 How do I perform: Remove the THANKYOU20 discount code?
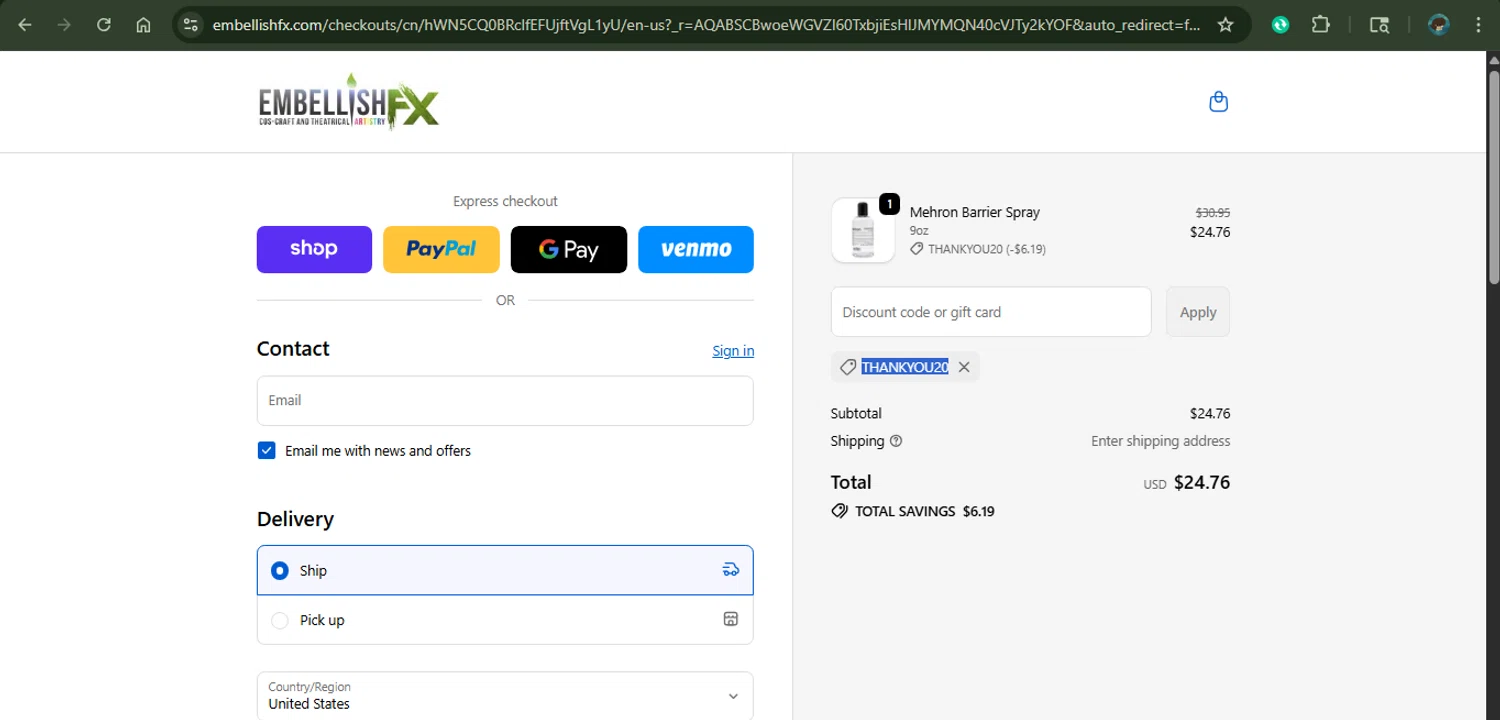pyautogui.click(x=964, y=367)
